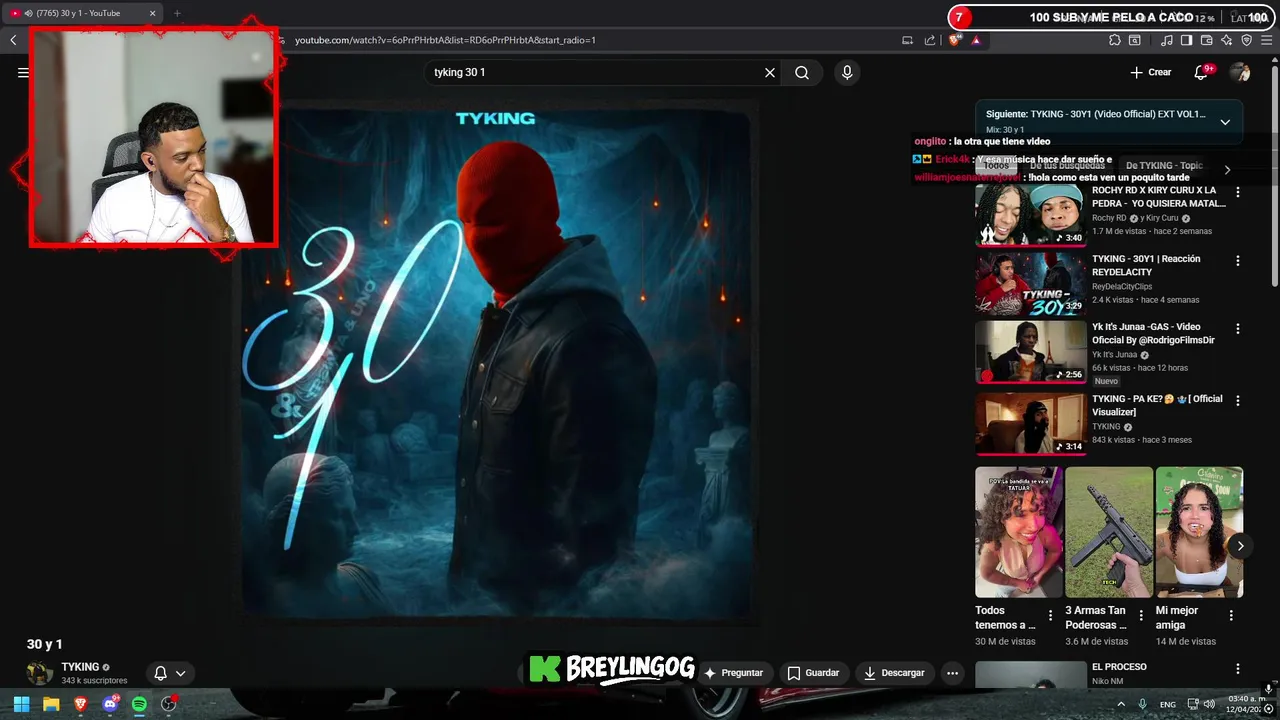
Task: Open options for 'Mi mejor amiga' short
Action: pyautogui.click(x=1231, y=616)
